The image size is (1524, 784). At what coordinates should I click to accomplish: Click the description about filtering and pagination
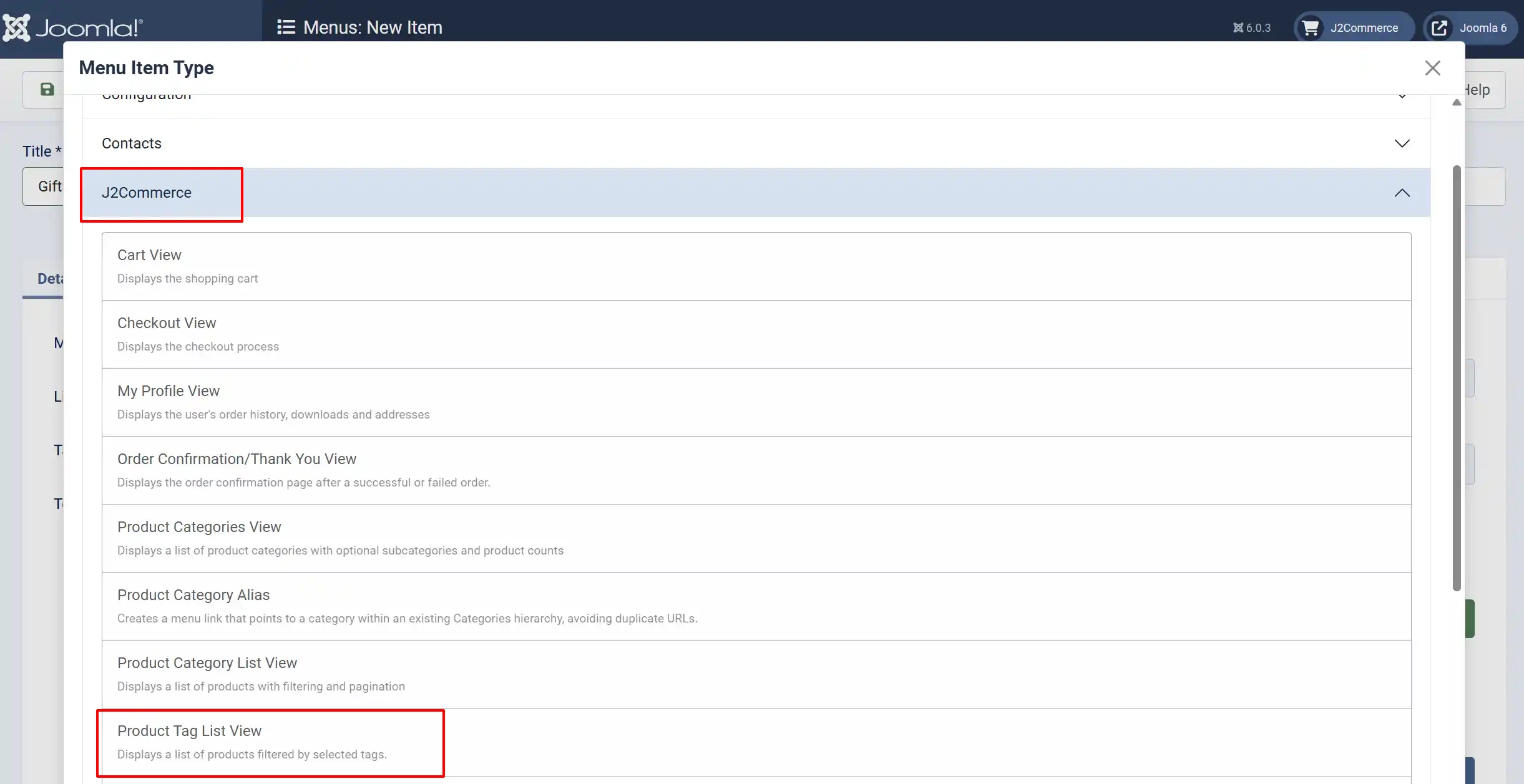[261, 687]
